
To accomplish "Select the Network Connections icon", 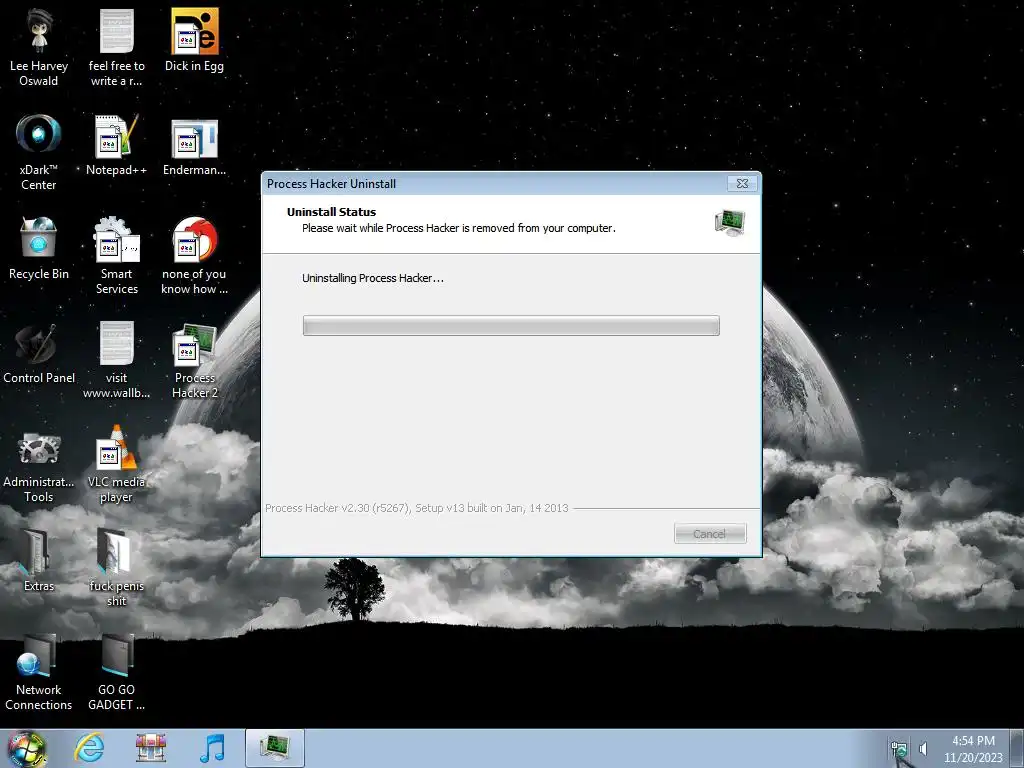I will click(x=39, y=671).
